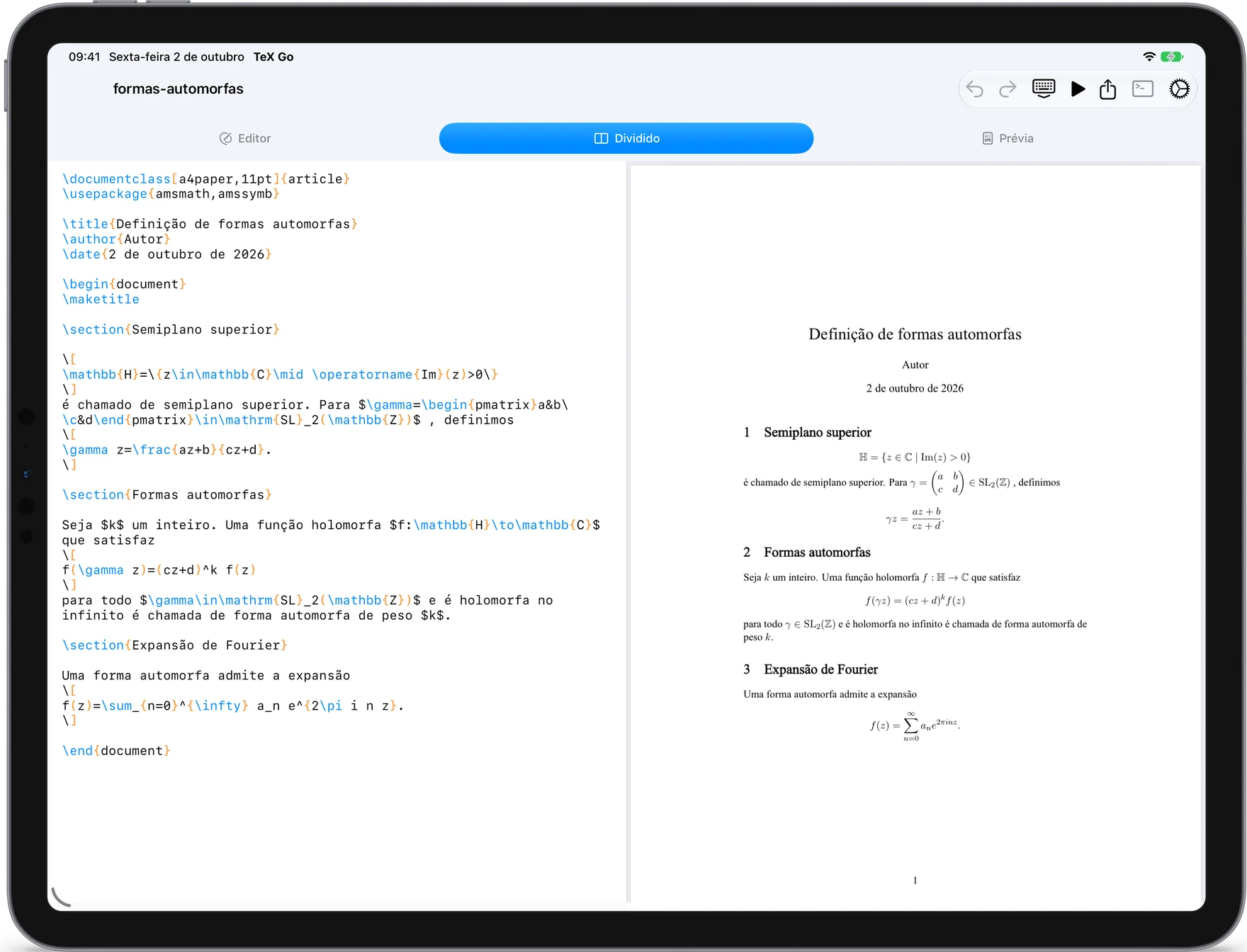Image resolution: width=1247 pixels, height=952 pixels.
Task: Open settings gear
Action: [1179, 89]
